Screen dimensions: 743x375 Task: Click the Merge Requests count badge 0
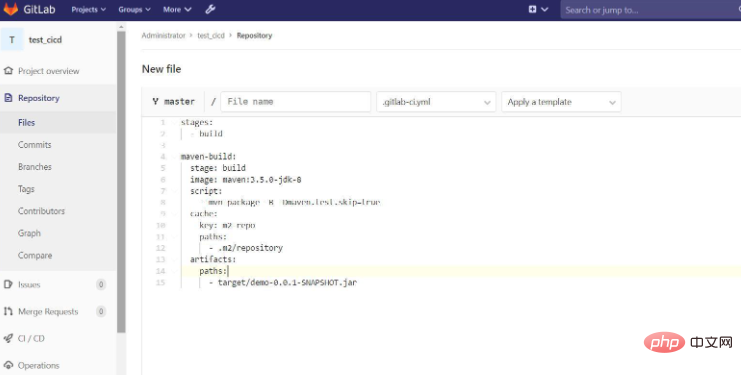point(100,311)
